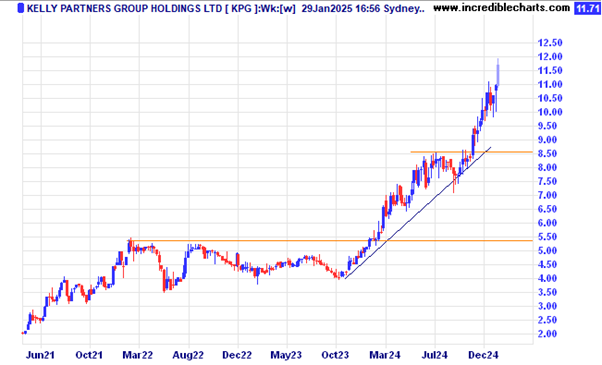602x365 pixels.
Task: Click the 10.00 price axis label
Action: point(550,112)
